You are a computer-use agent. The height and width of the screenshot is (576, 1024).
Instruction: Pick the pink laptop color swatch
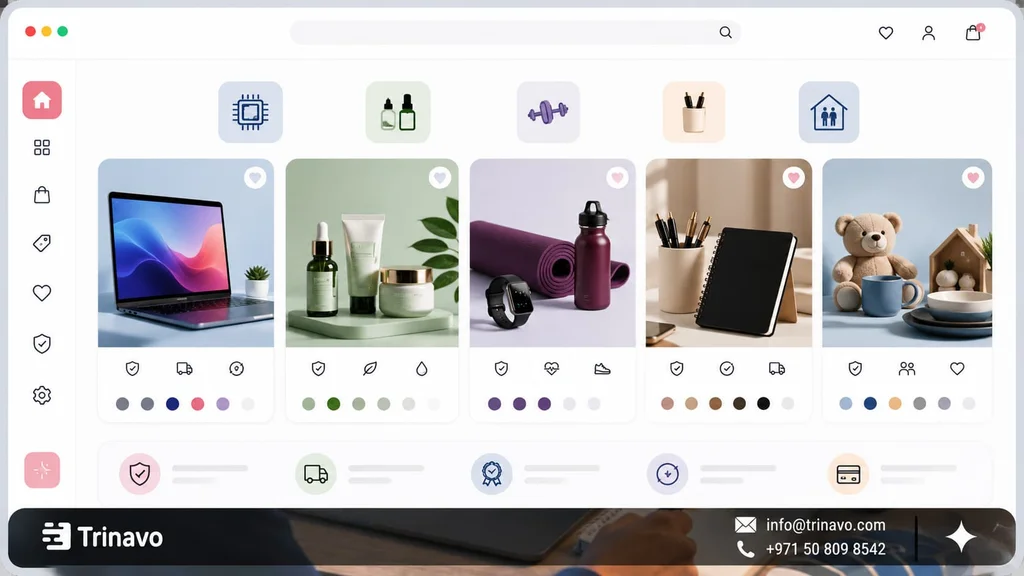(x=198, y=404)
